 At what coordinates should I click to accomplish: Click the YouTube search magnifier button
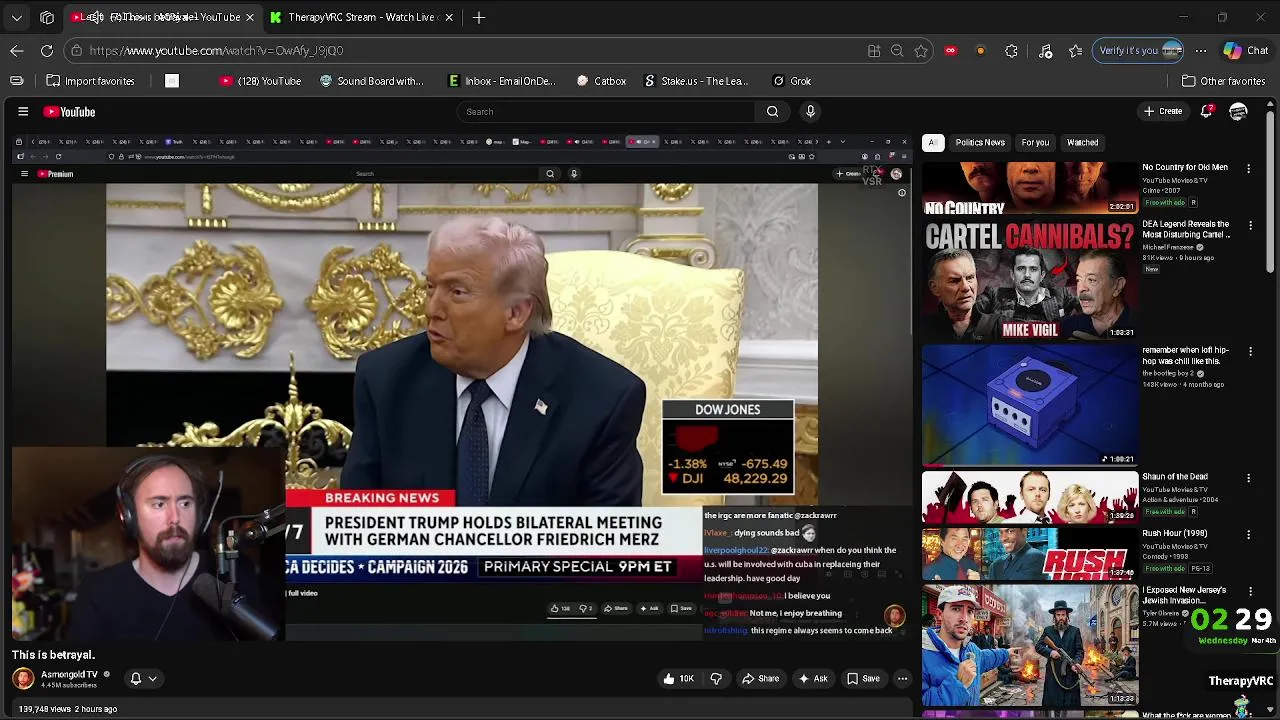[x=772, y=112]
